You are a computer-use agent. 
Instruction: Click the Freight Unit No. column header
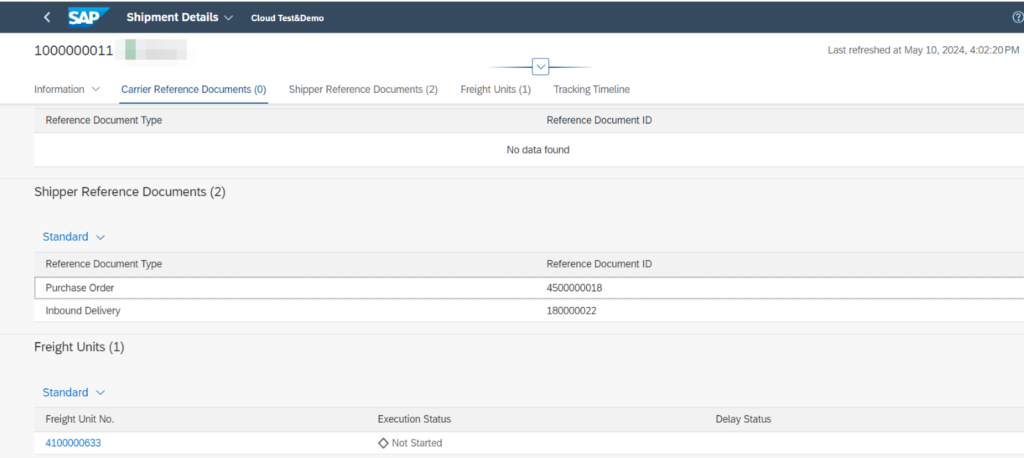tap(87, 419)
